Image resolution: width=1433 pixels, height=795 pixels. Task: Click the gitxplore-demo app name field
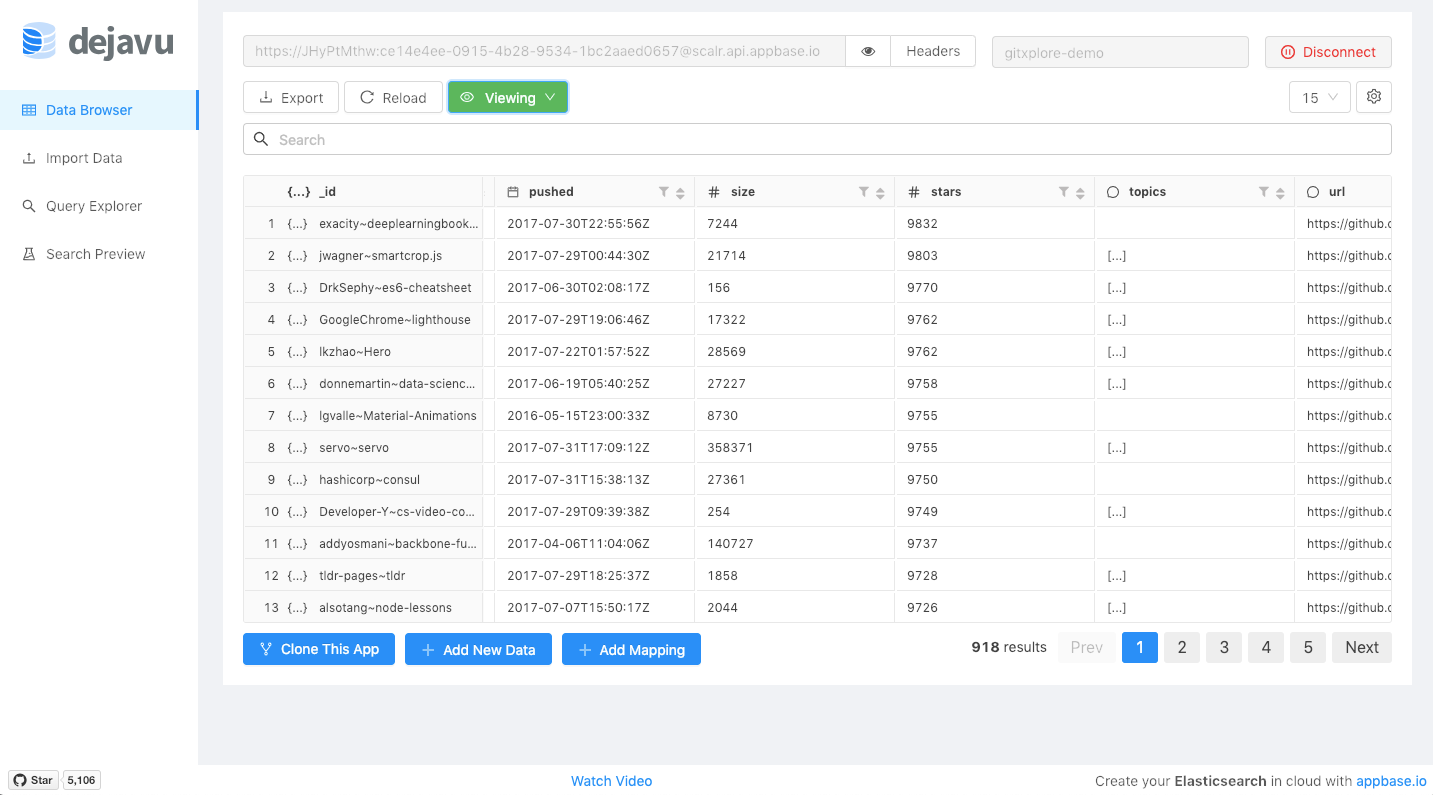pos(1120,52)
